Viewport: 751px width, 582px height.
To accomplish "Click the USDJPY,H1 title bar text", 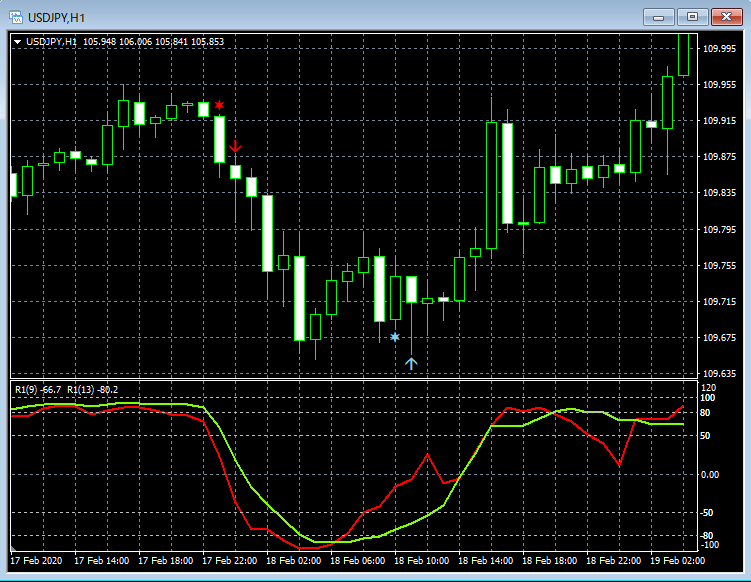I will coord(56,18).
